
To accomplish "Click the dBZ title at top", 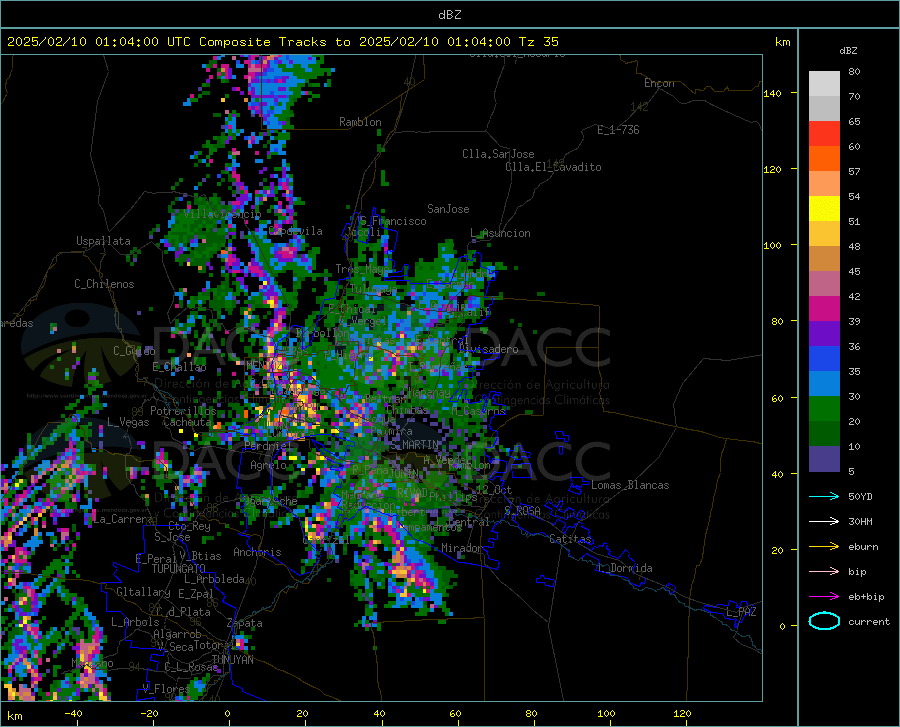I will pyautogui.click(x=449, y=15).
